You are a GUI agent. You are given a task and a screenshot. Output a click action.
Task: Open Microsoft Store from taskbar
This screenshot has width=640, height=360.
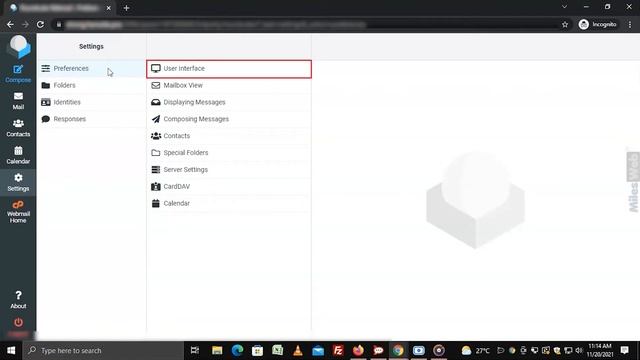pyautogui.click(x=257, y=350)
